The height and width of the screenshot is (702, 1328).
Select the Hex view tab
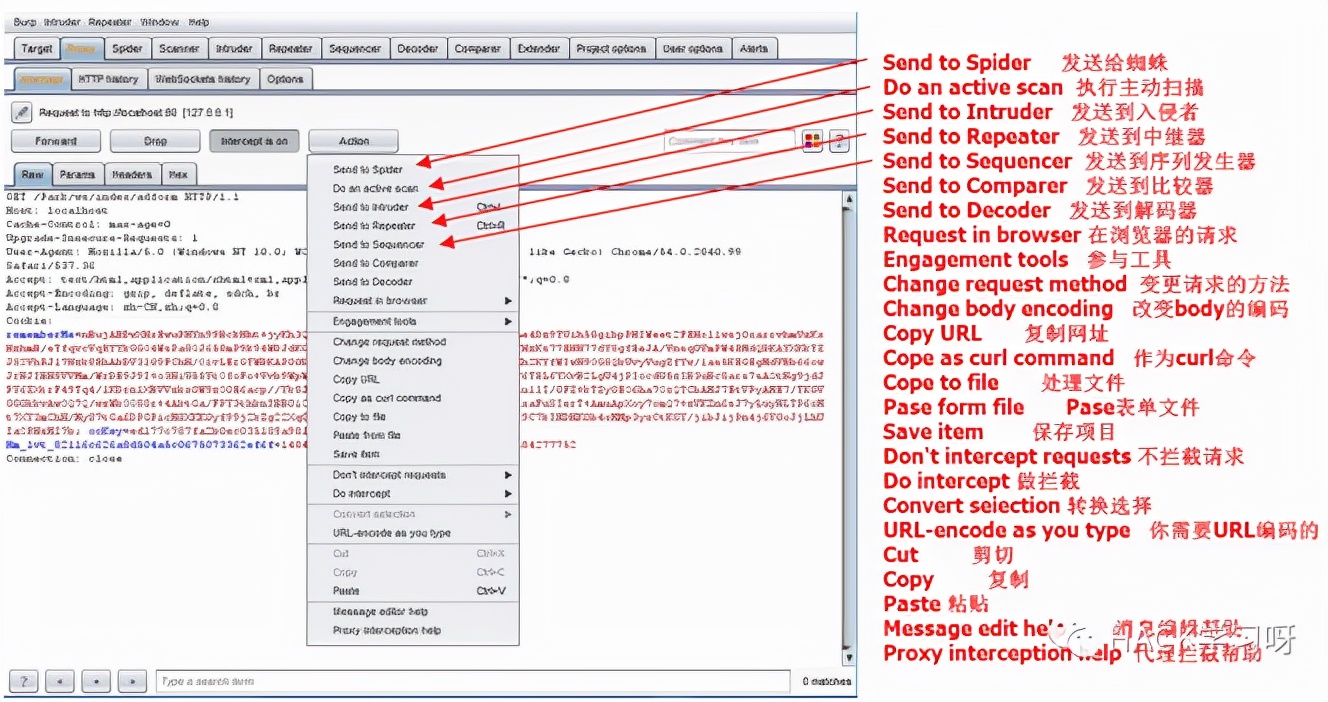(x=178, y=174)
